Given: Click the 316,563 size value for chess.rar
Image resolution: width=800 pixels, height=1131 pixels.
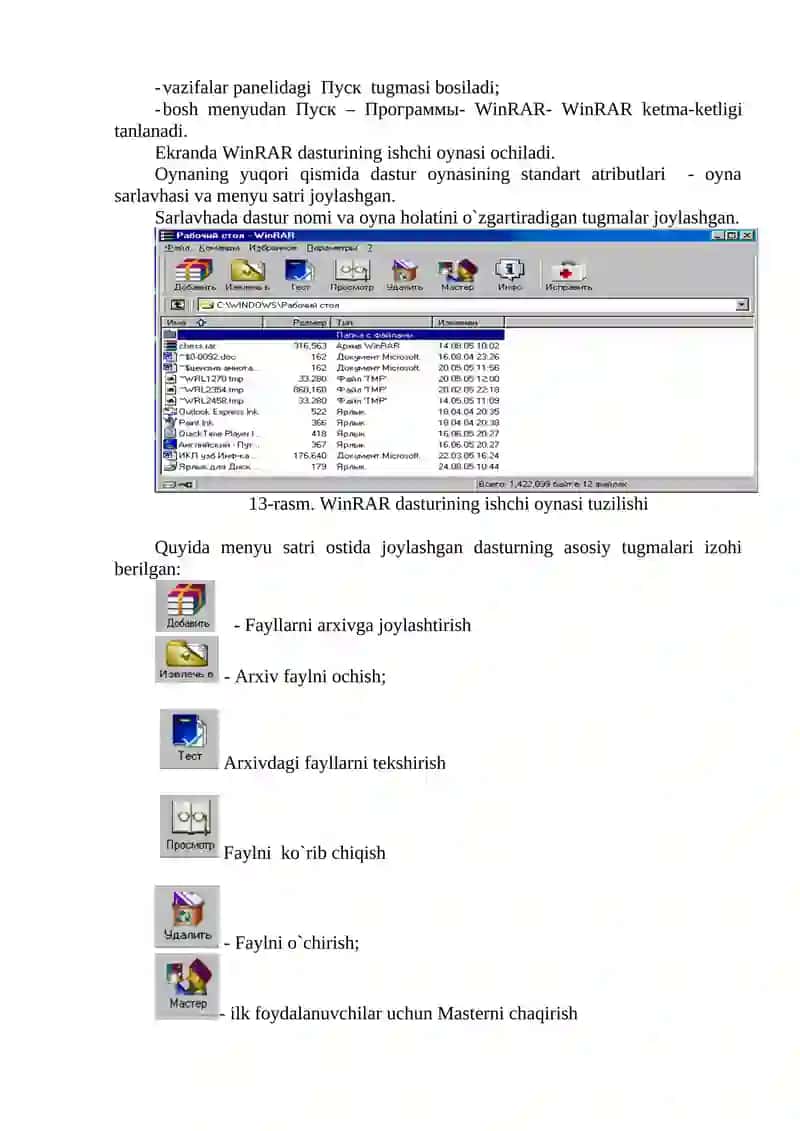Looking at the screenshot, I should pyautogui.click(x=310, y=346).
